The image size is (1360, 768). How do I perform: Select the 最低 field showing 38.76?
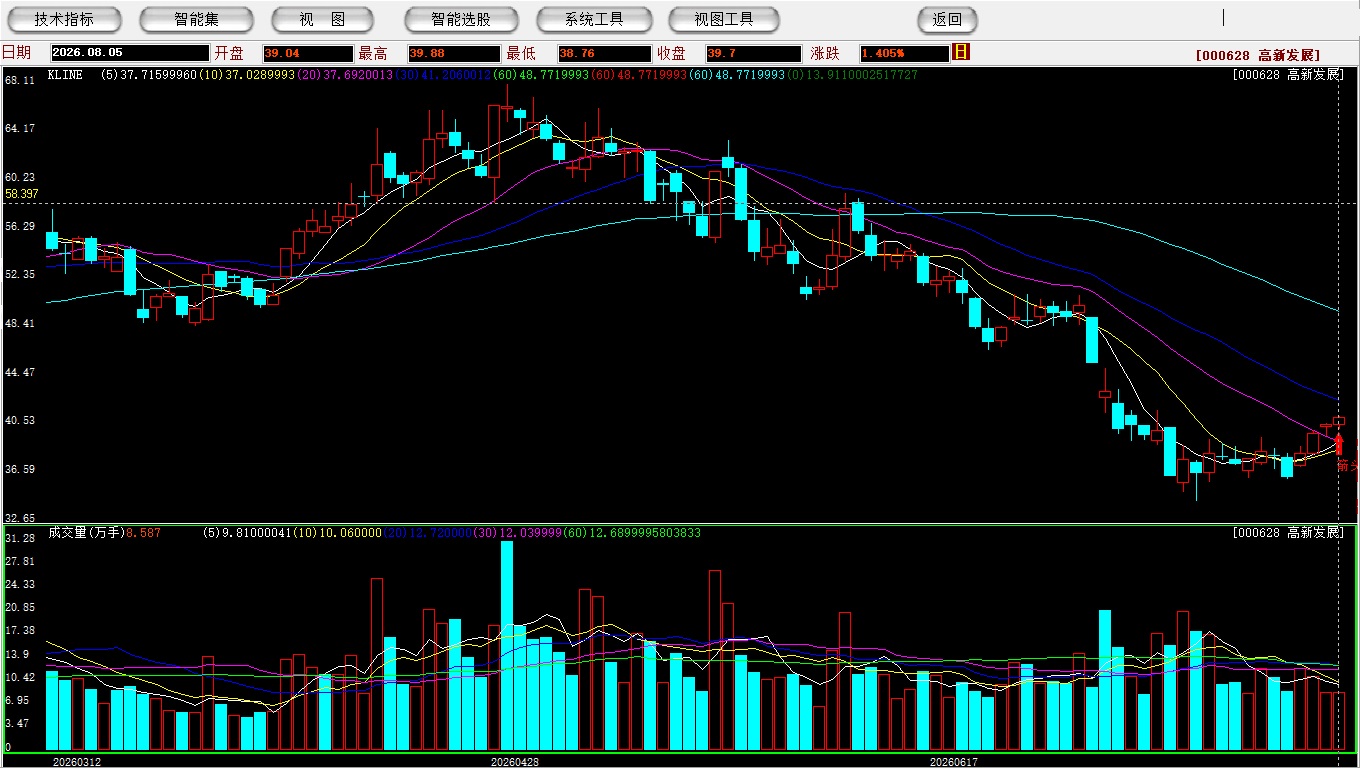(605, 53)
